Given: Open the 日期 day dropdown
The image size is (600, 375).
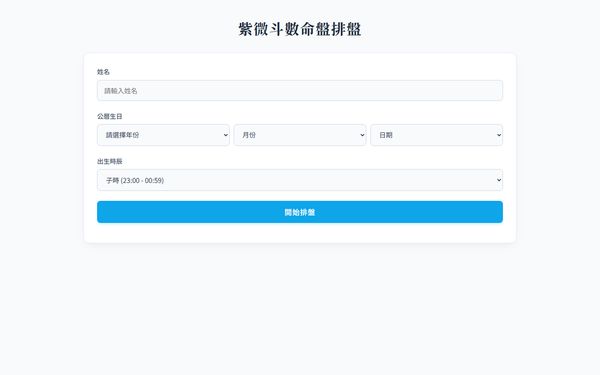Looking at the screenshot, I should point(436,135).
